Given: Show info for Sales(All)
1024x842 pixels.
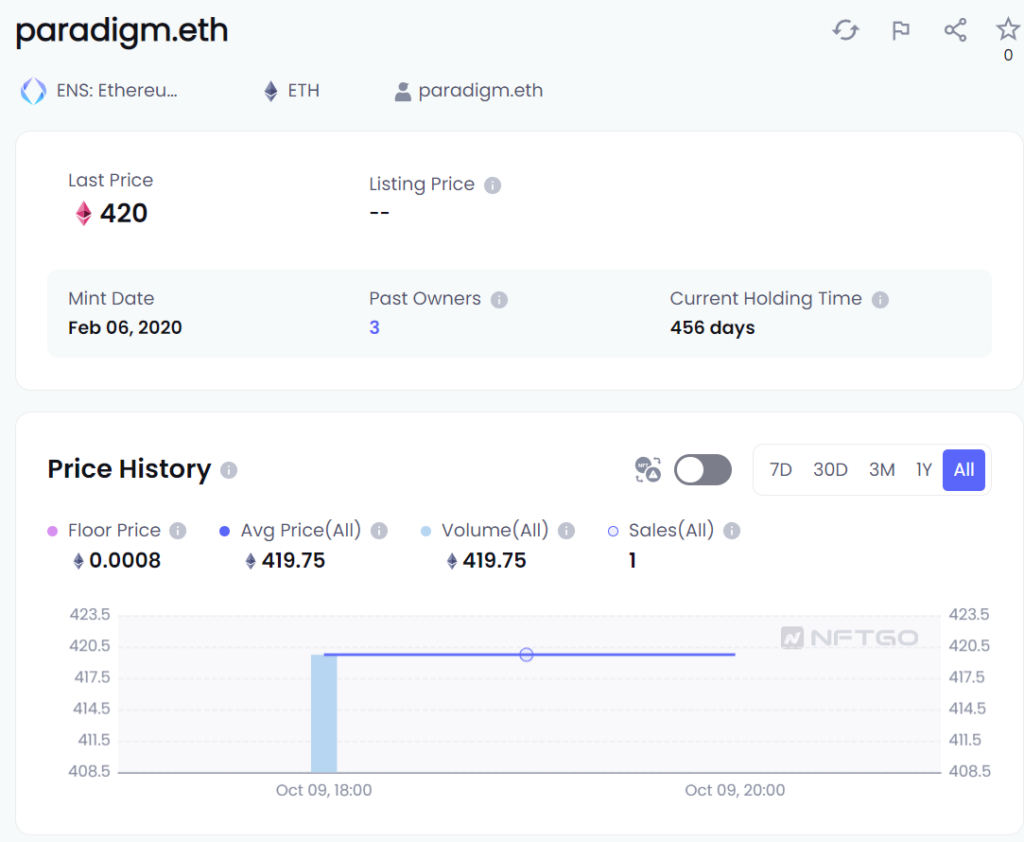Looking at the screenshot, I should pos(731,530).
